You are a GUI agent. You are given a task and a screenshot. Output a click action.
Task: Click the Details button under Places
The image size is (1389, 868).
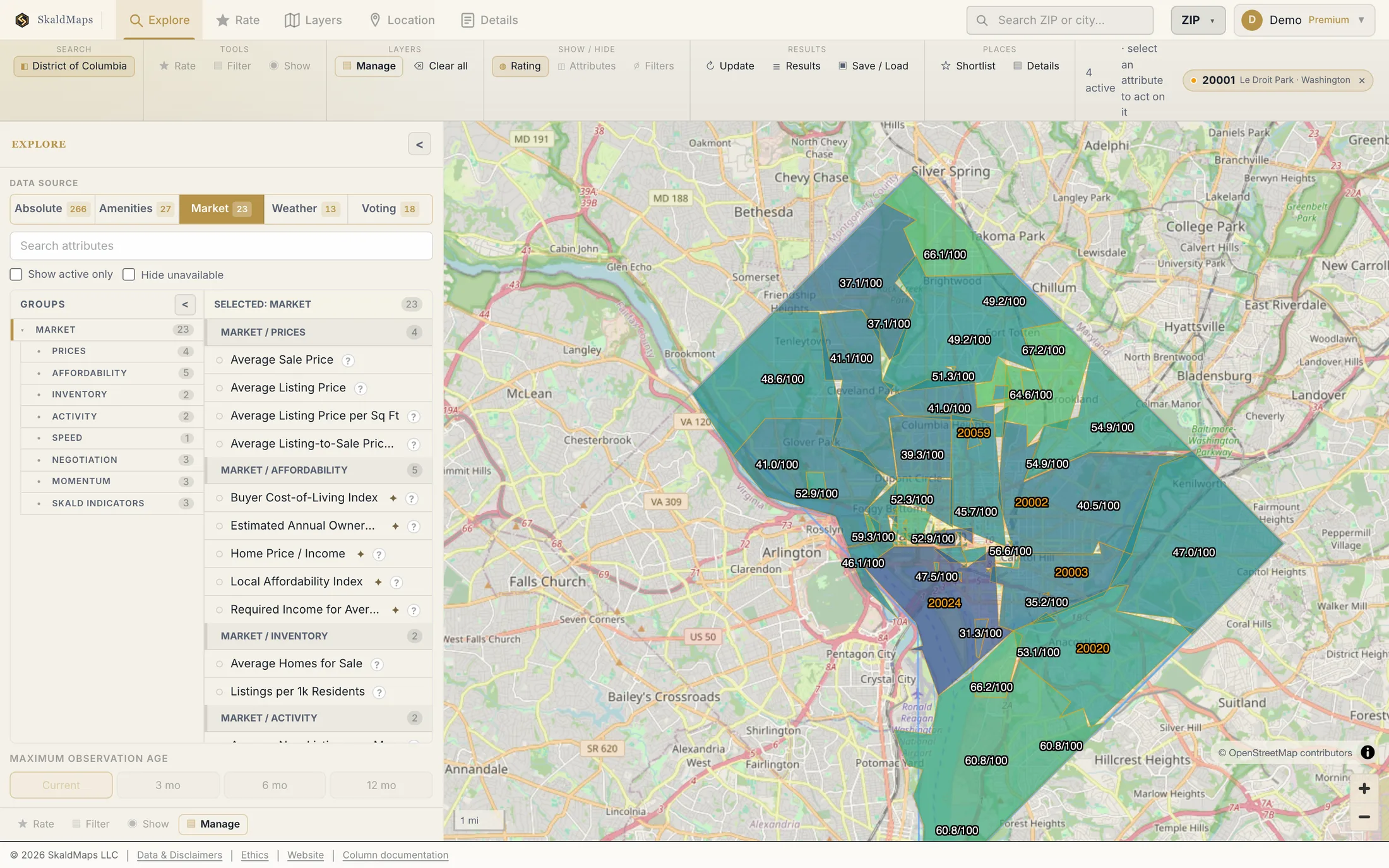click(1036, 66)
